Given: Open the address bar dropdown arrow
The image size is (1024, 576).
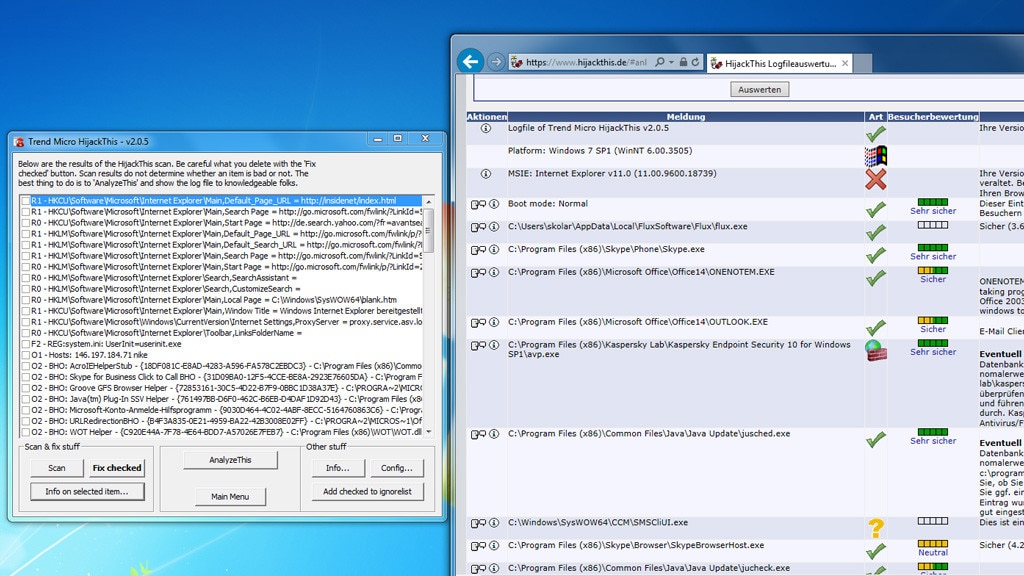Looking at the screenshot, I should pyautogui.click(x=671, y=63).
